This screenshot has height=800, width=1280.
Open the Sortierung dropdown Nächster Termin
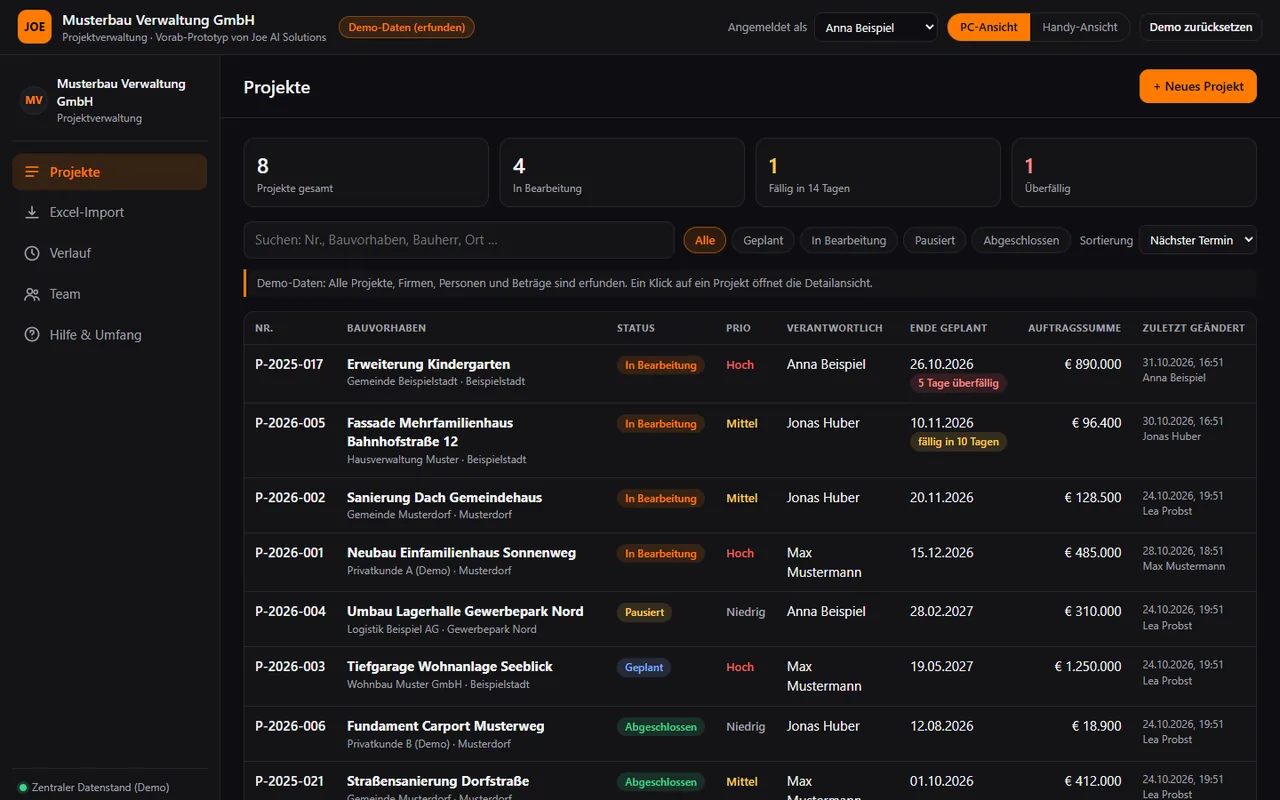1197,240
